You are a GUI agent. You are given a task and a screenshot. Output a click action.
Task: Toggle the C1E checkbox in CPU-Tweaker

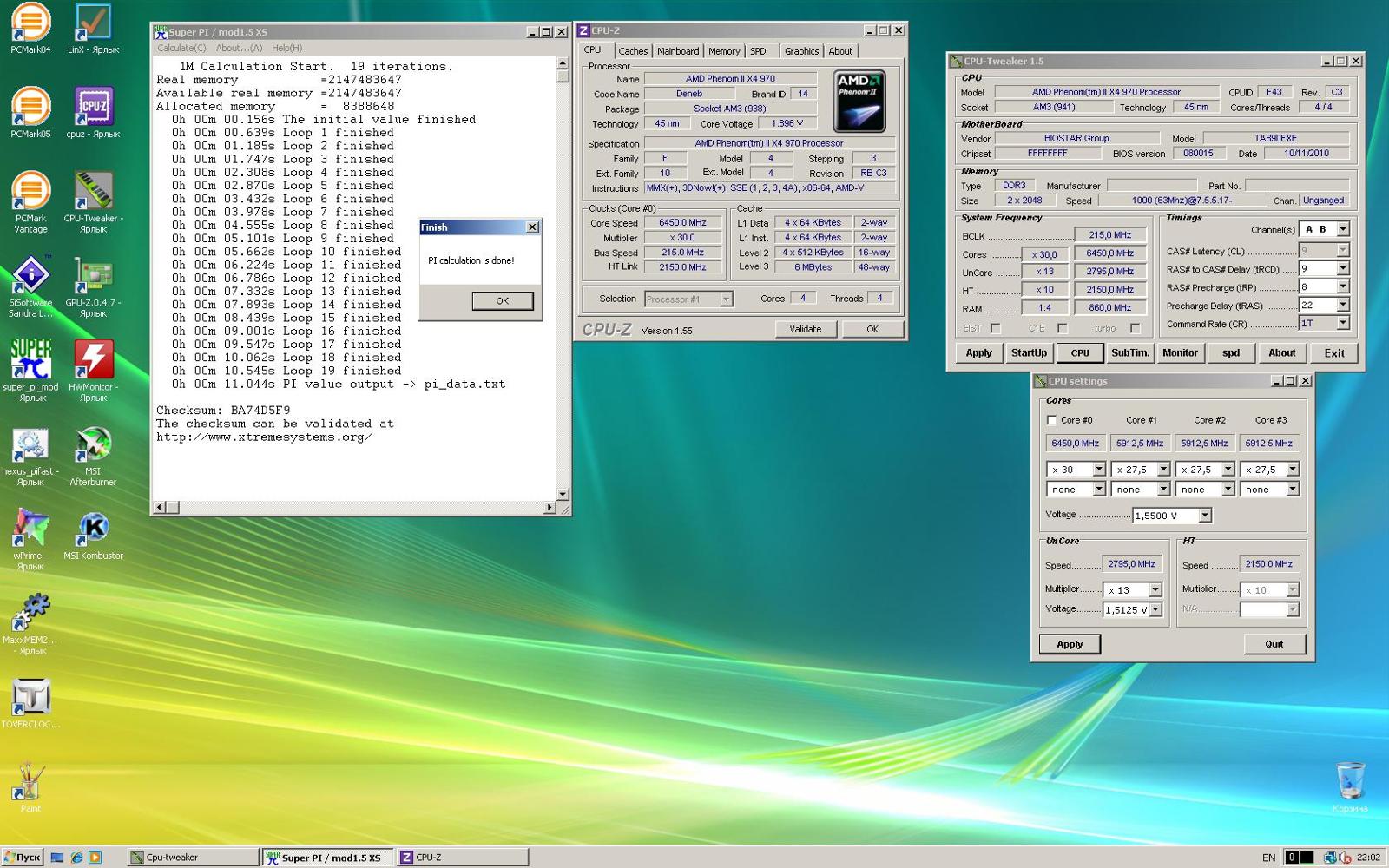1062,328
